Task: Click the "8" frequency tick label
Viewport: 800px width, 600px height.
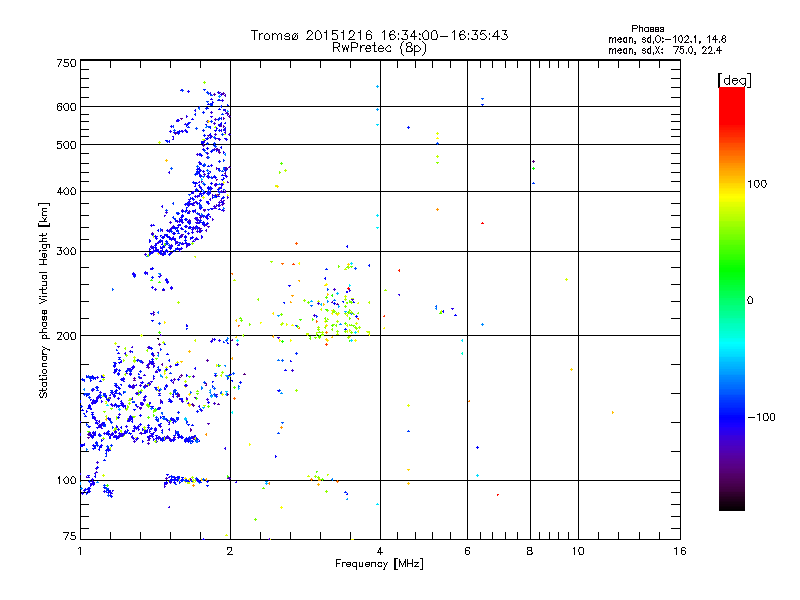Action: [x=530, y=551]
